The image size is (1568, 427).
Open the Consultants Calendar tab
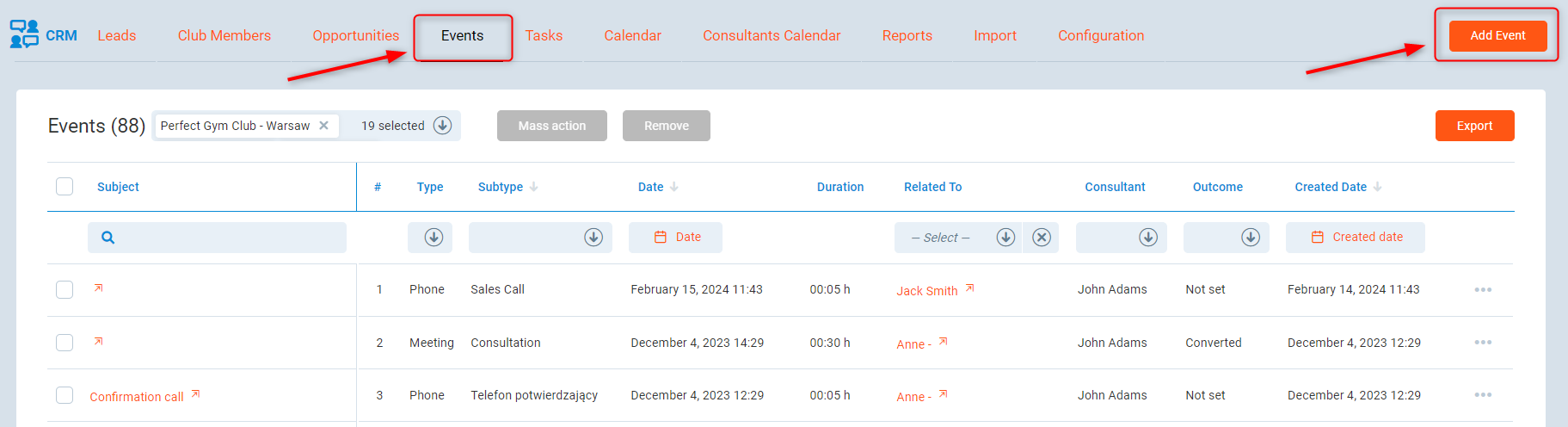[771, 35]
